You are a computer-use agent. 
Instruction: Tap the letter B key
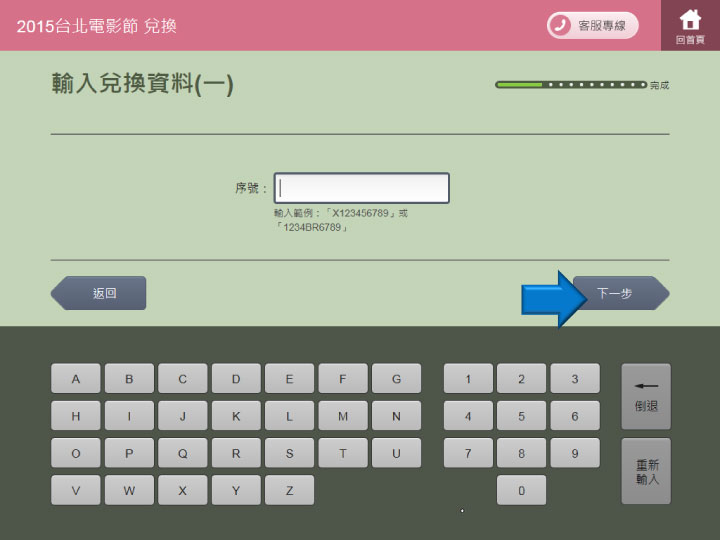tap(129, 379)
